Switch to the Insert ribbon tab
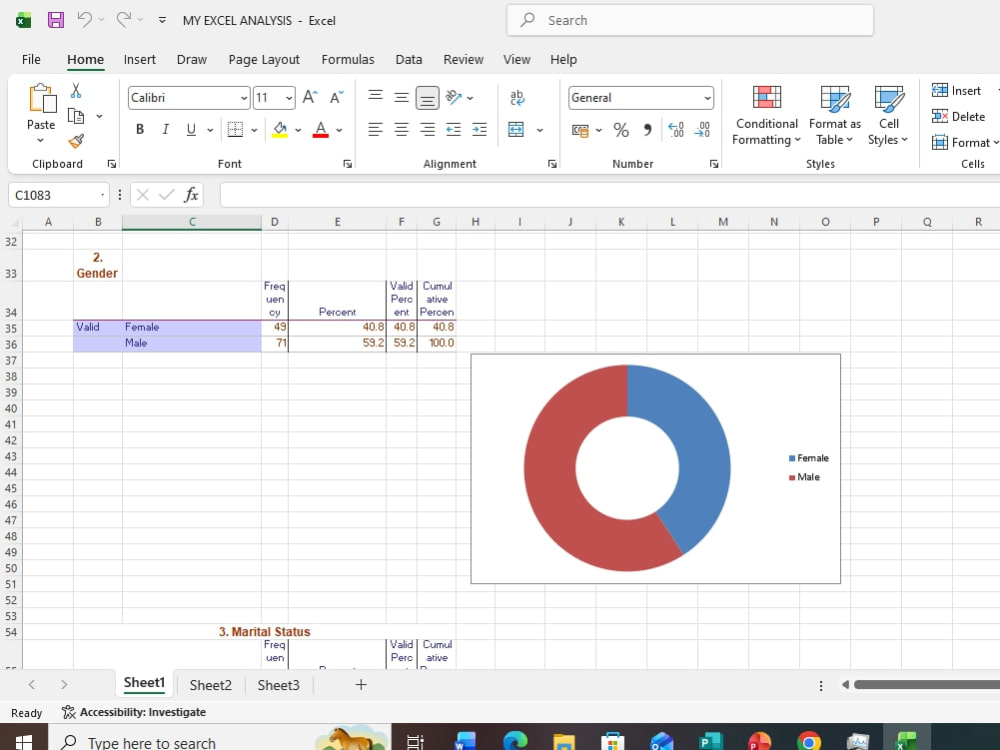This screenshot has width=1000, height=750. (x=139, y=59)
